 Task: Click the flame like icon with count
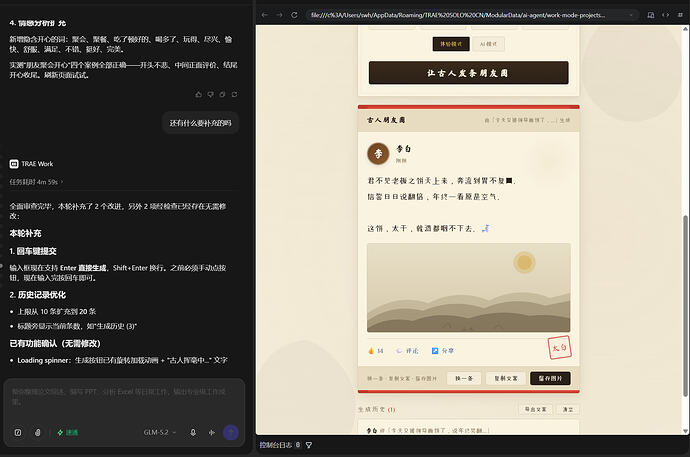(375, 351)
